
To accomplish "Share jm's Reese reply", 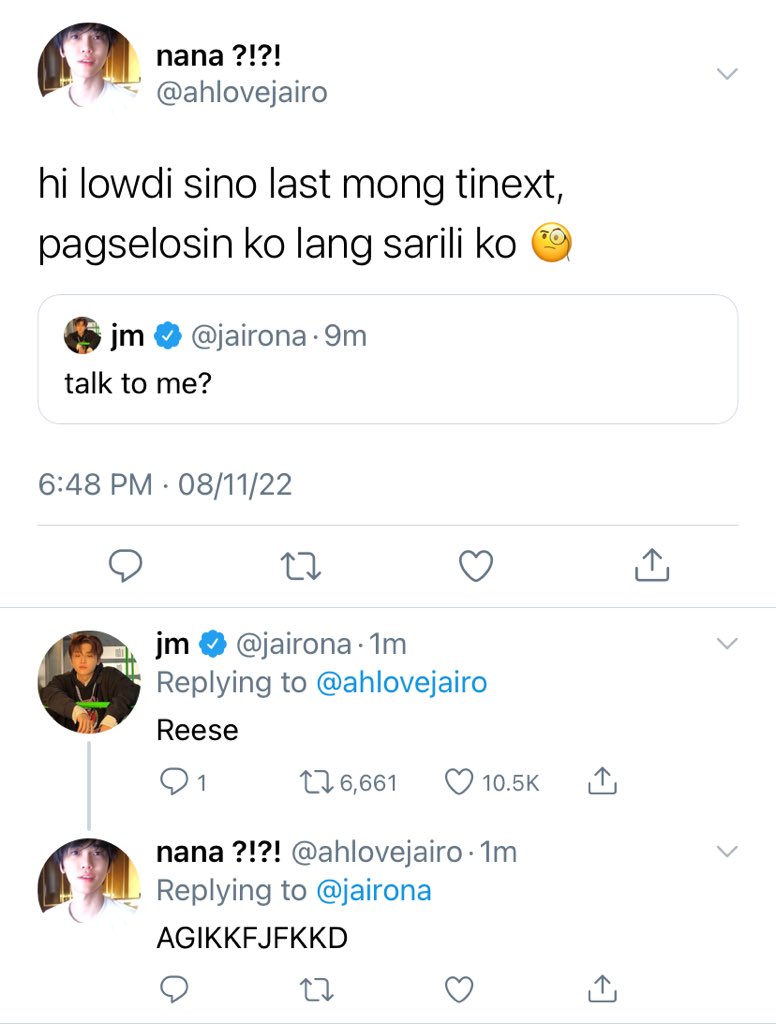I will point(602,780).
